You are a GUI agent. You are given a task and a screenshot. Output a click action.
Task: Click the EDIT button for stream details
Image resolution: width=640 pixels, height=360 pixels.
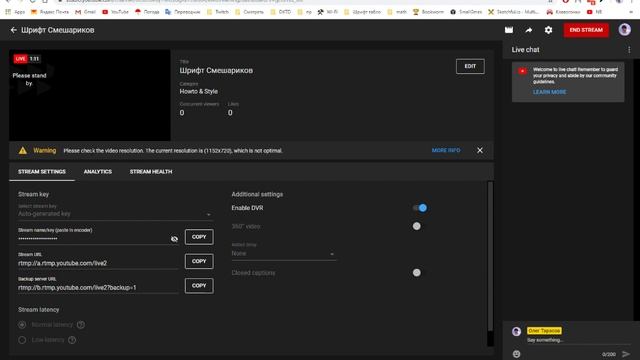point(470,66)
